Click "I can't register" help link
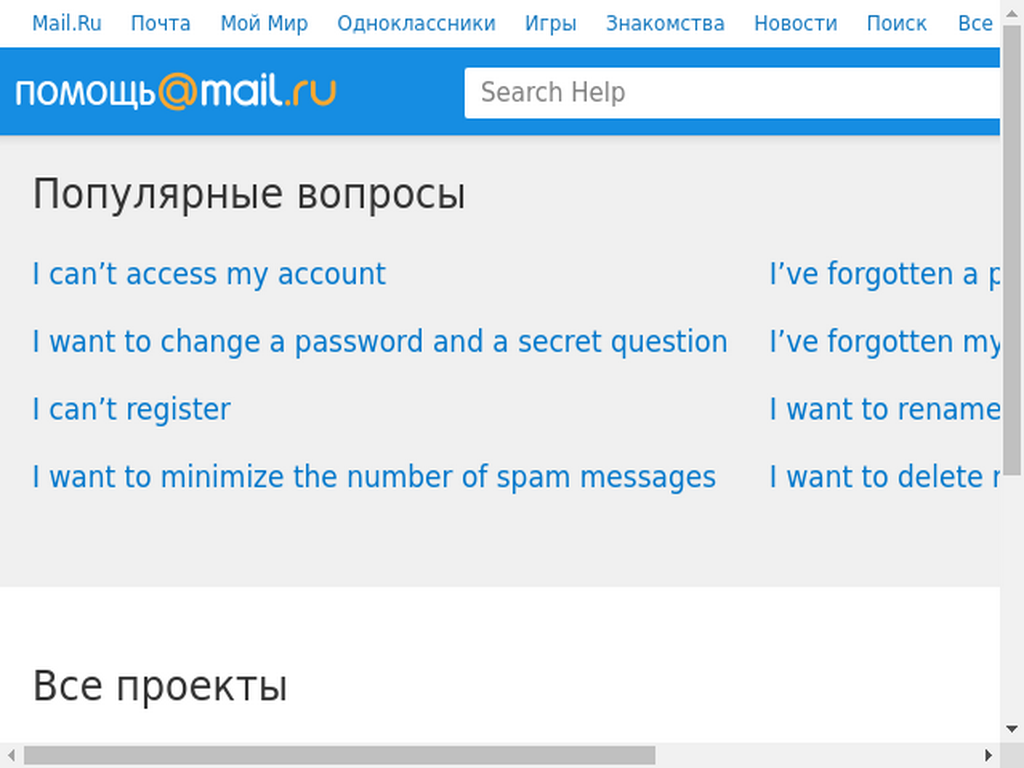 pos(131,409)
